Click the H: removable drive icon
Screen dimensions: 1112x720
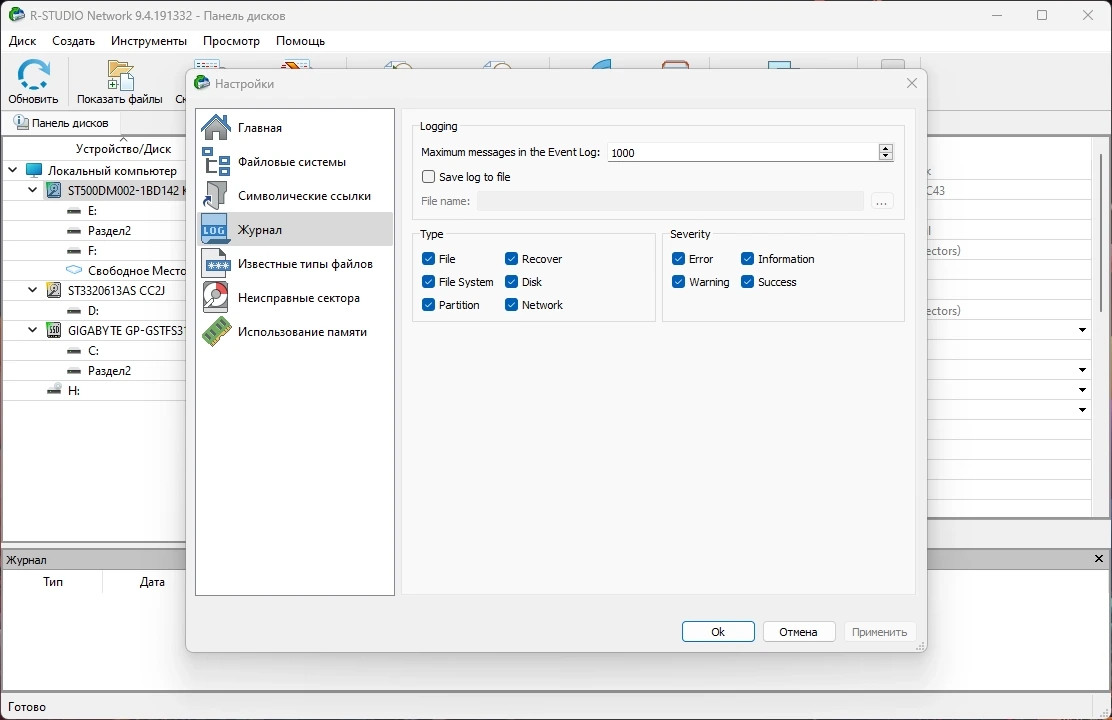click(54, 390)
